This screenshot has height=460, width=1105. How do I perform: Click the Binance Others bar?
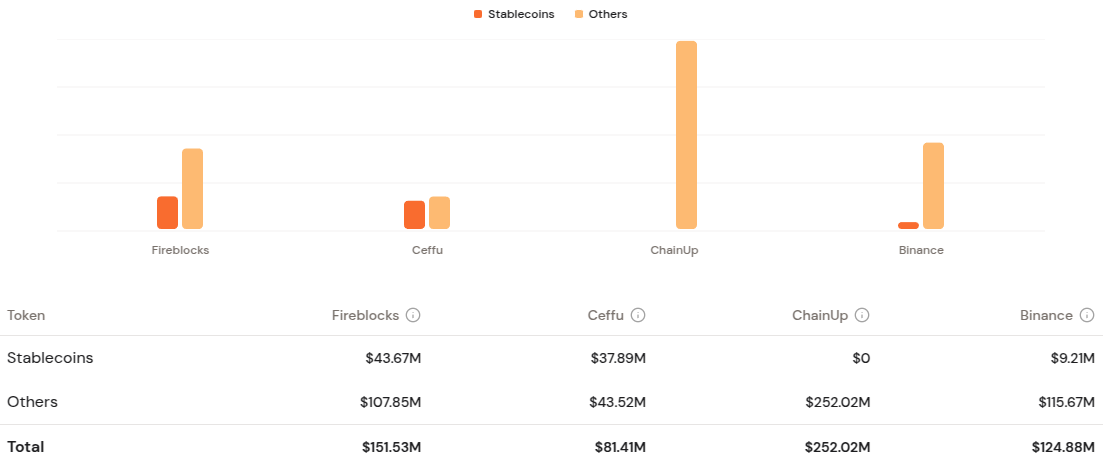coord(933,186)
